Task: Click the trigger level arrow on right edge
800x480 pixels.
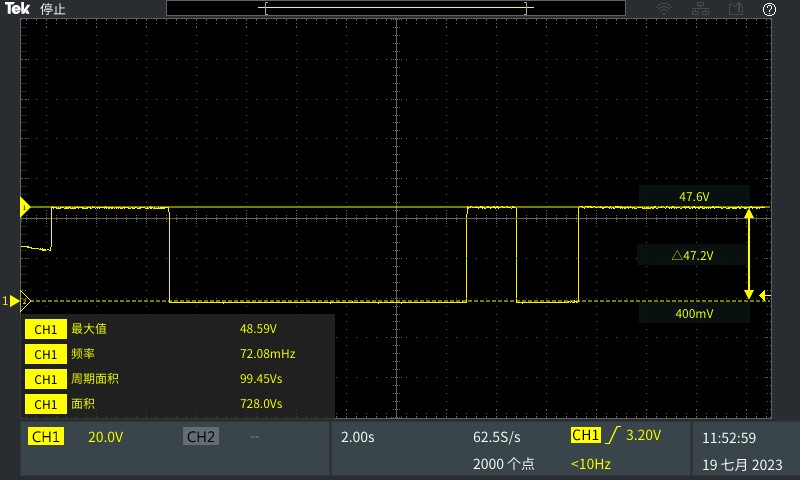Action: (764, 295)
